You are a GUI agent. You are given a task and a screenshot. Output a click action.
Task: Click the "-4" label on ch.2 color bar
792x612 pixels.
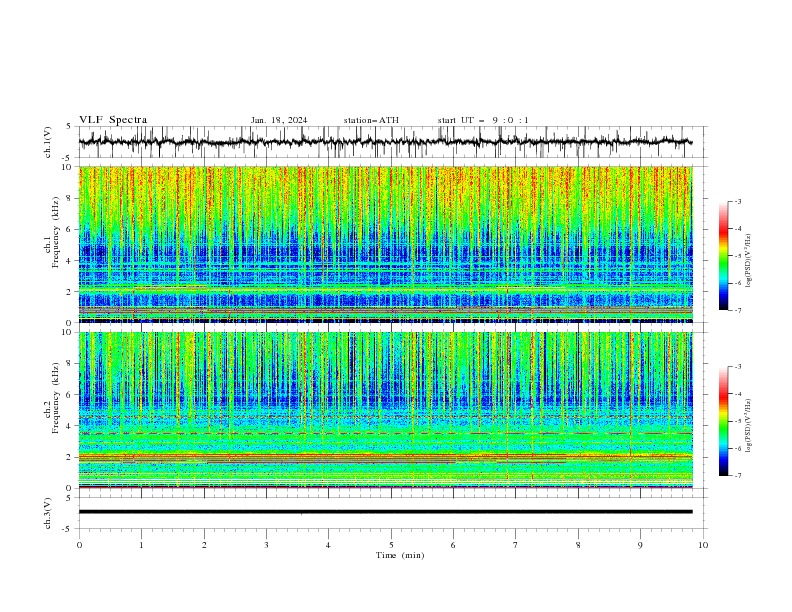pos(738,394)
